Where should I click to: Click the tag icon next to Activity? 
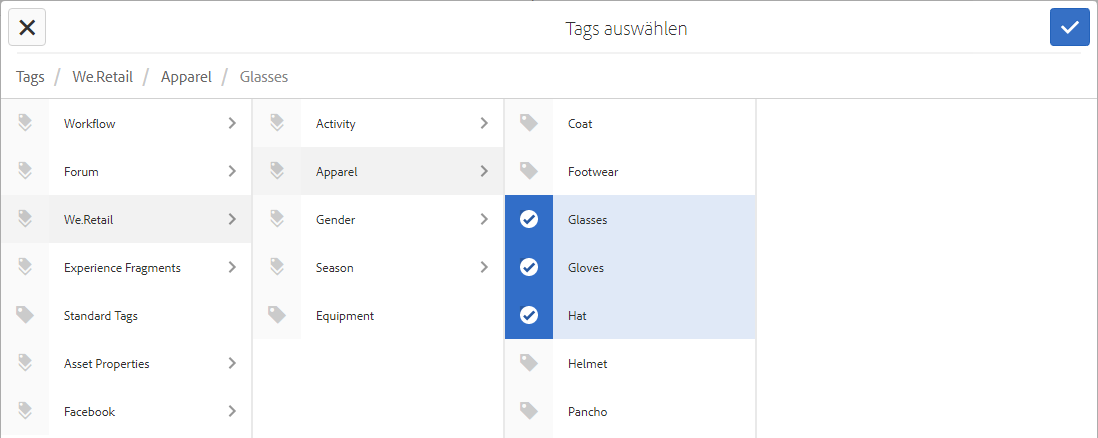pos(277,123)
